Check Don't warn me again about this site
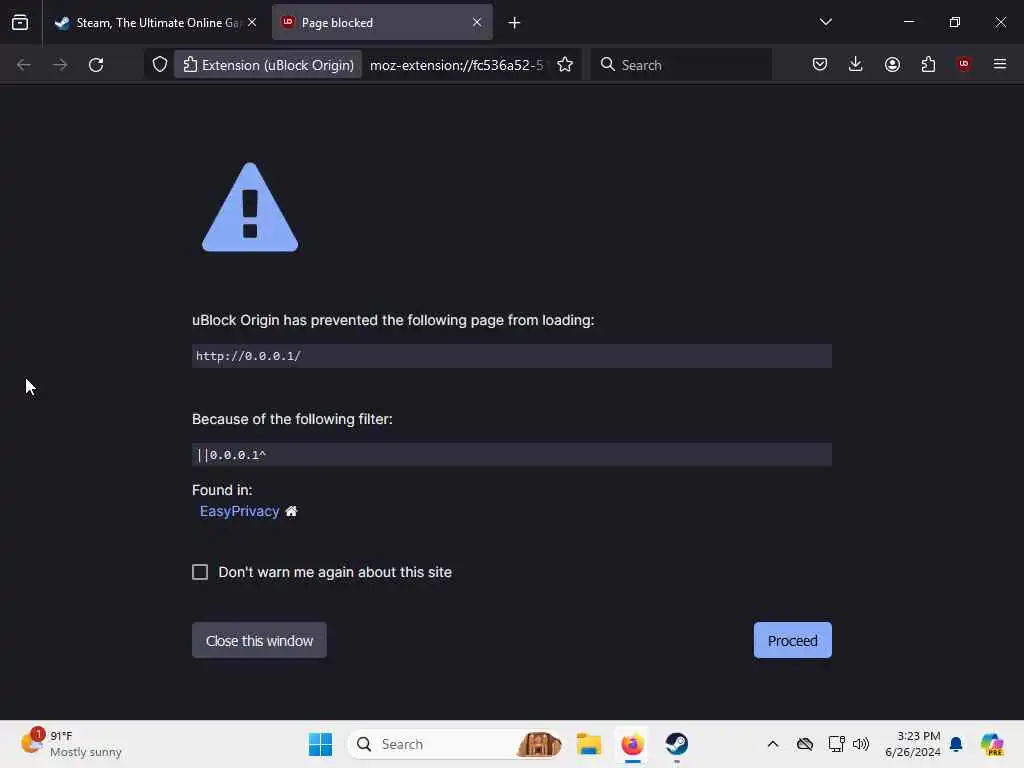Image resolution: width=1024 pixels, height=768 pixels. (x=200, y=572)
